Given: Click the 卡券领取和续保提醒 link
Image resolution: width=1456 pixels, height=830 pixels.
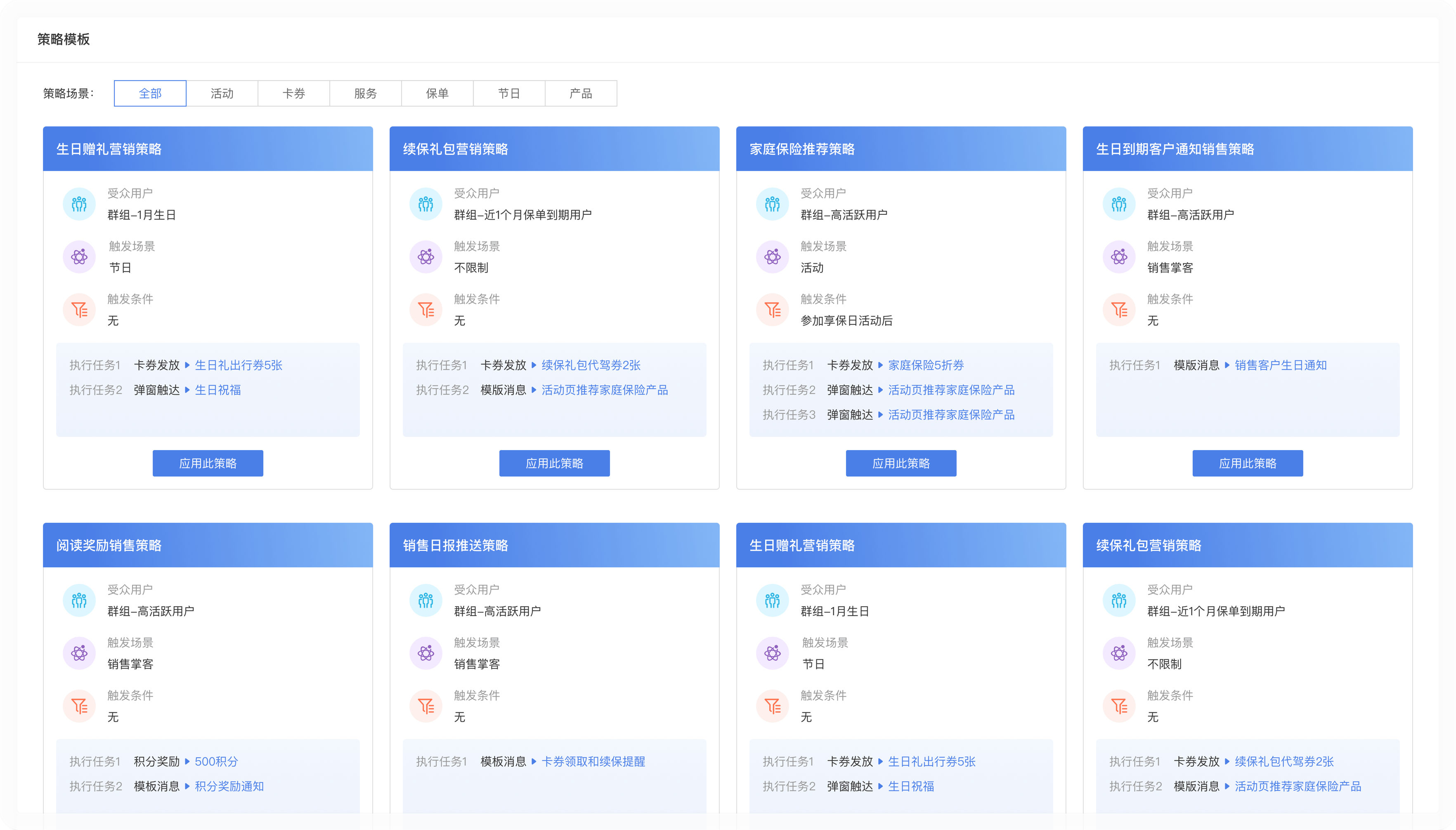Looking at the screenshot, I should pos(593,761).
